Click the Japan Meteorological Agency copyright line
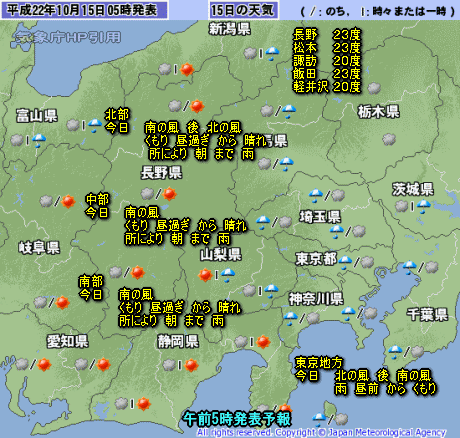Image resolution: width=460 pixels, height=438 pixels. 321,433
